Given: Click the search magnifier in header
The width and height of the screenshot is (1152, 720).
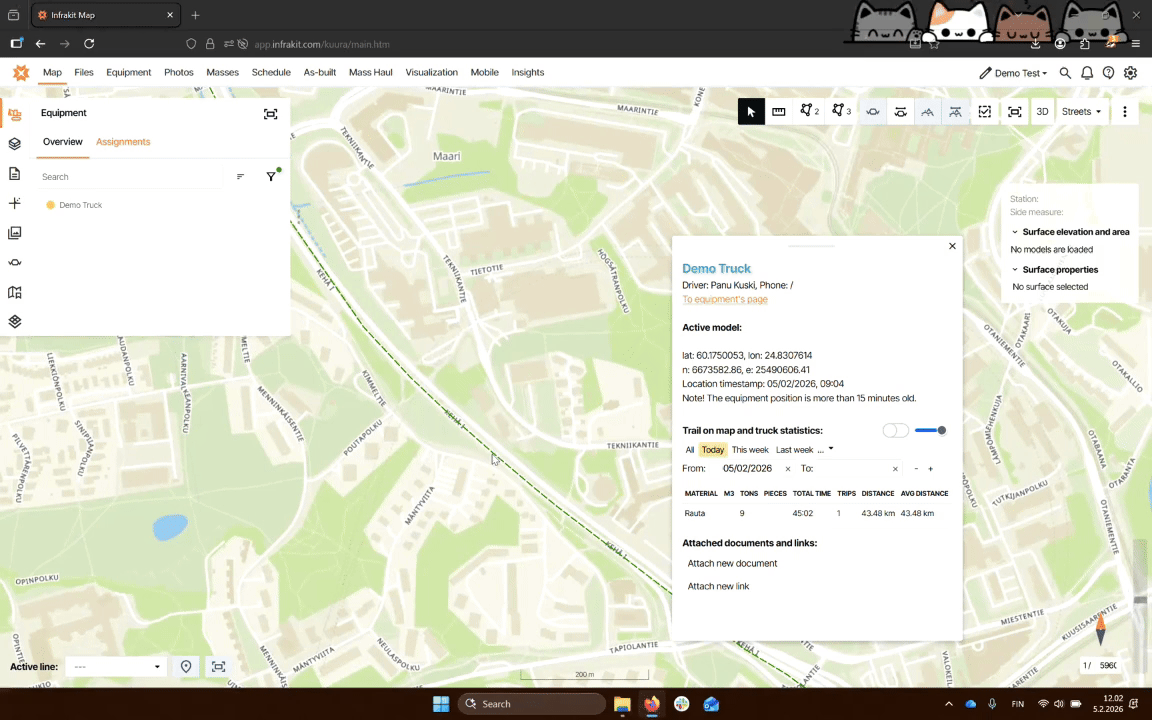Looking at the screenshot, I should tap(1065, 73).
